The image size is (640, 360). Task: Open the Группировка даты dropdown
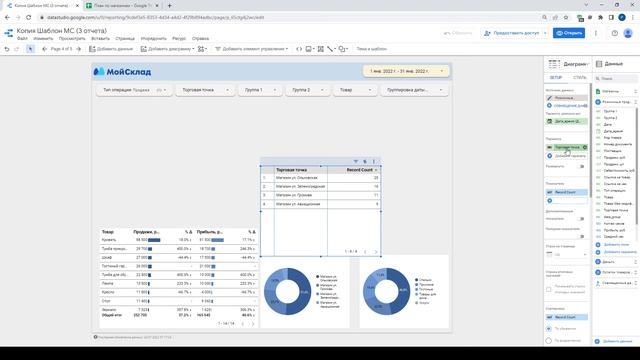pyautogui.click(x=414, y=90)
